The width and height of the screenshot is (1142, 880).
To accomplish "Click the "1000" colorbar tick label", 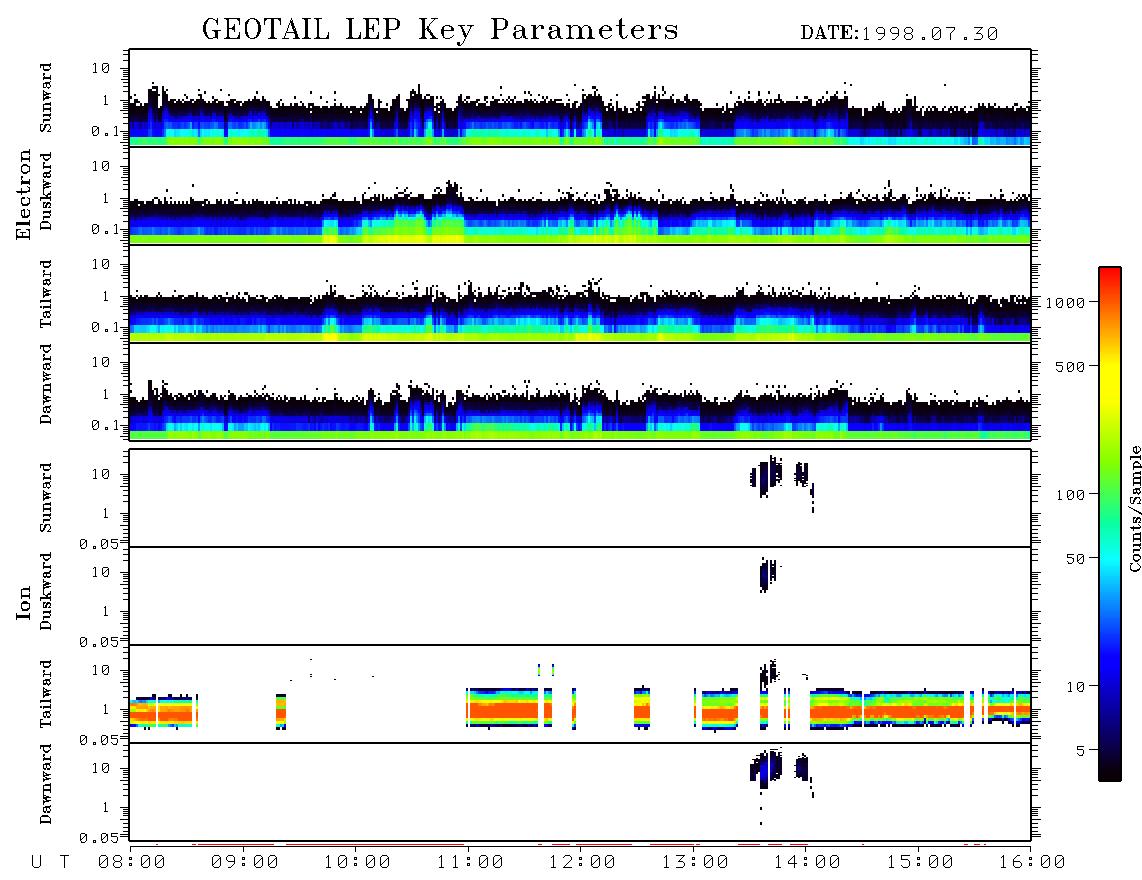I will click(1065, 302).
